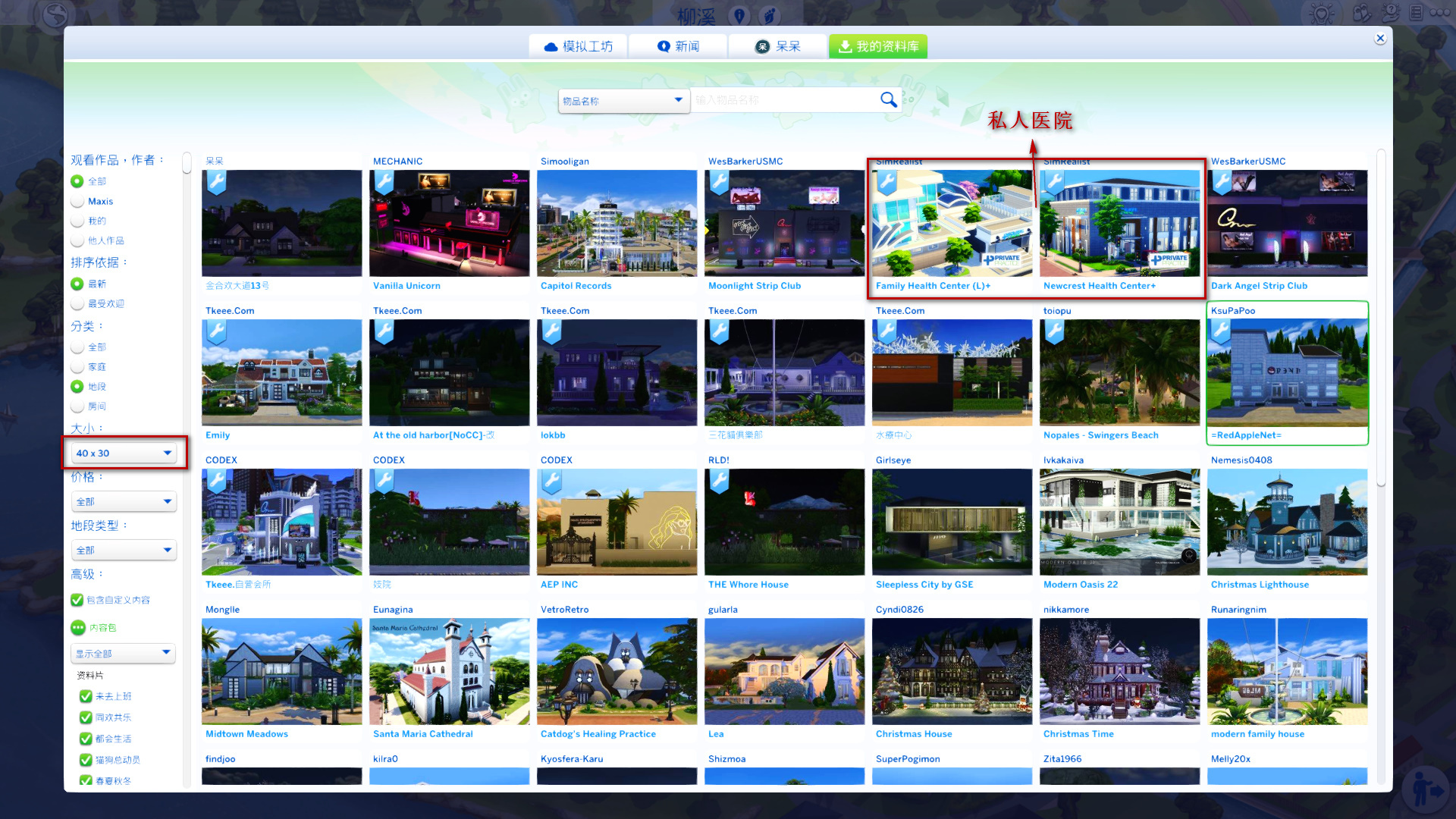Click wrench badge on first lot by 呆呆
The width and height of the screenshot is (1456, 819).
click(216, 183)
